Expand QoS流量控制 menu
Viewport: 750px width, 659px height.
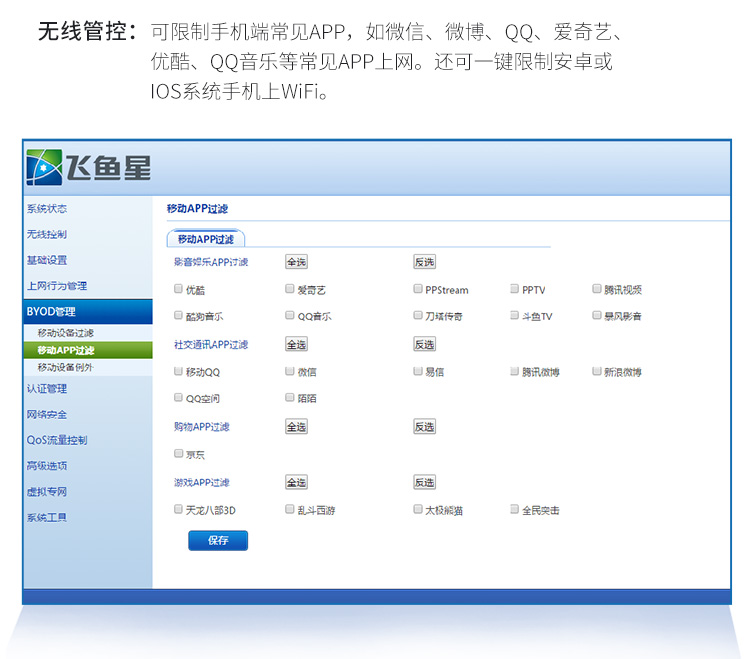(57, 440)
